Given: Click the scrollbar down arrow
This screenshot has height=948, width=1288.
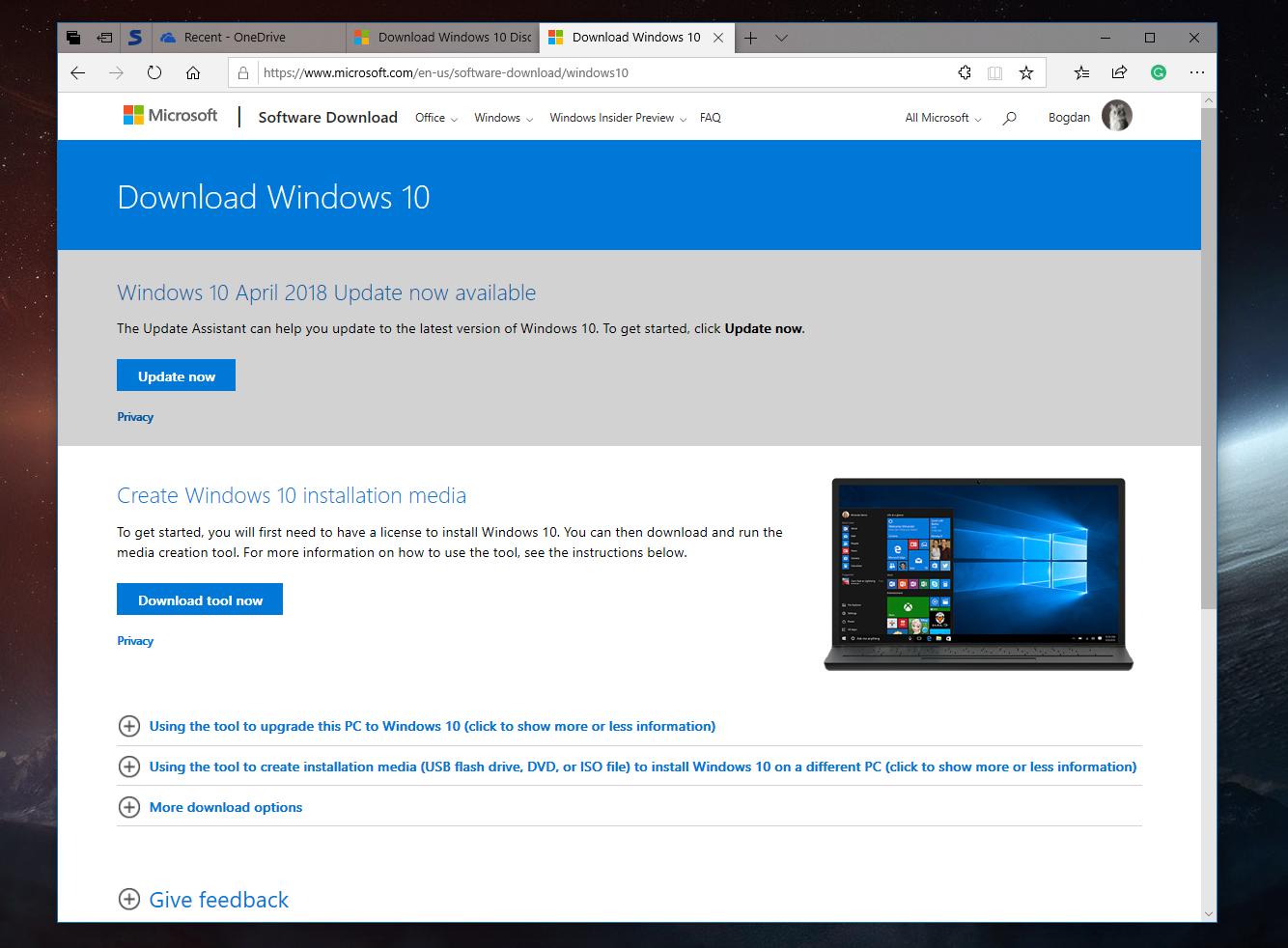Looking at the screenshot, I should pos(1208,913).
